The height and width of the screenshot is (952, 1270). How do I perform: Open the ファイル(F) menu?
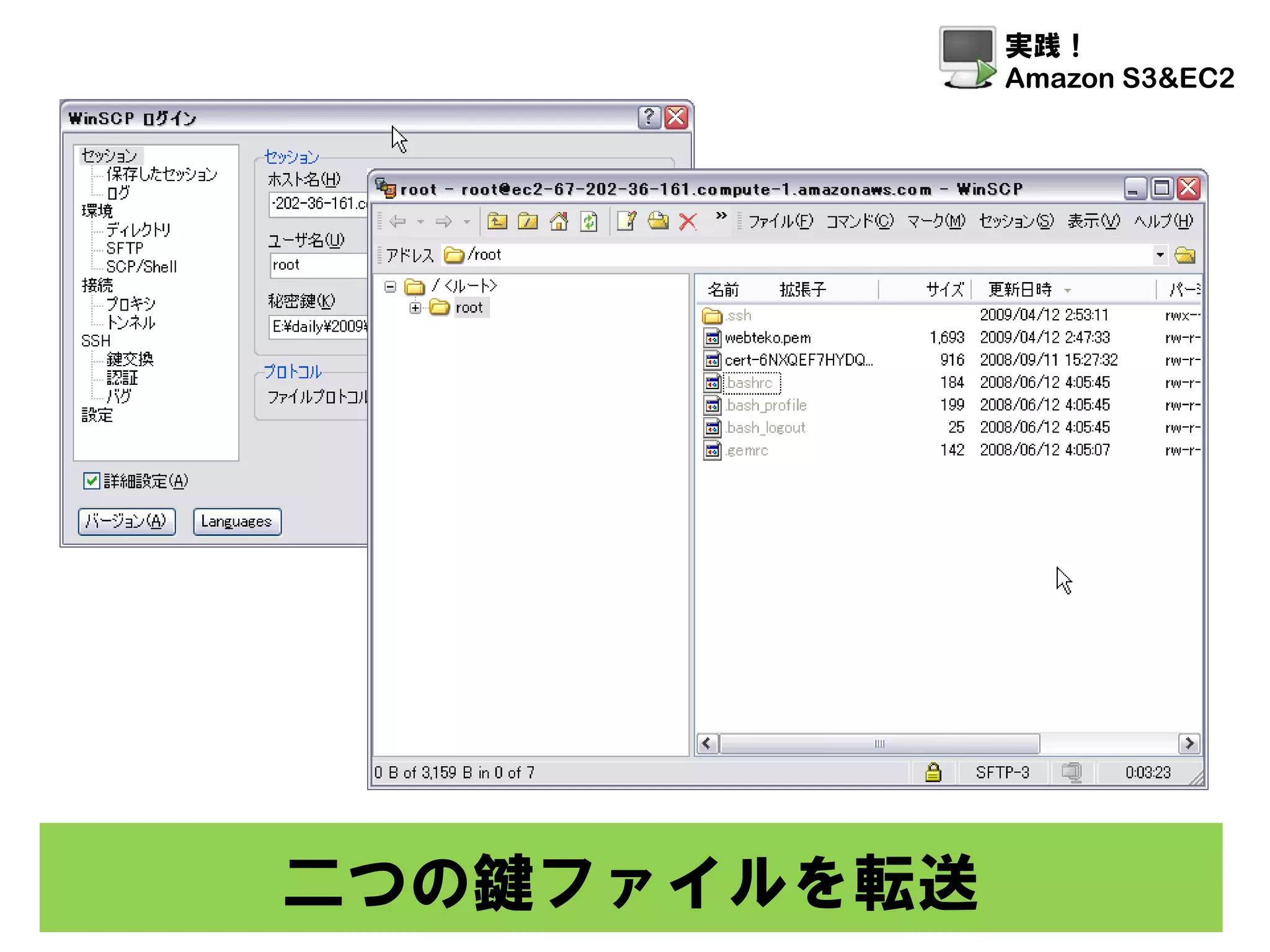781,221
